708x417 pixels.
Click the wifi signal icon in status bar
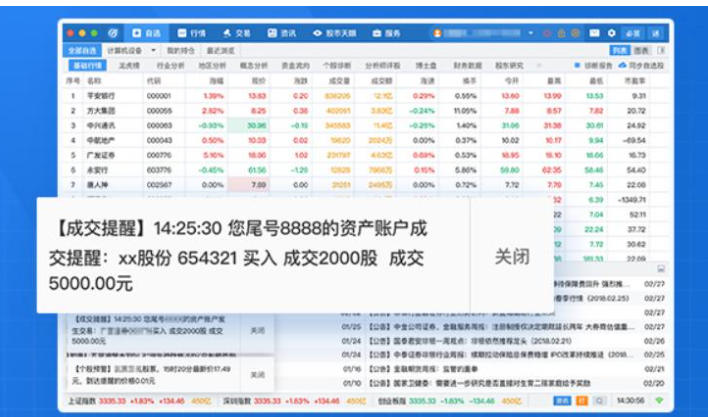click(657, 400)
